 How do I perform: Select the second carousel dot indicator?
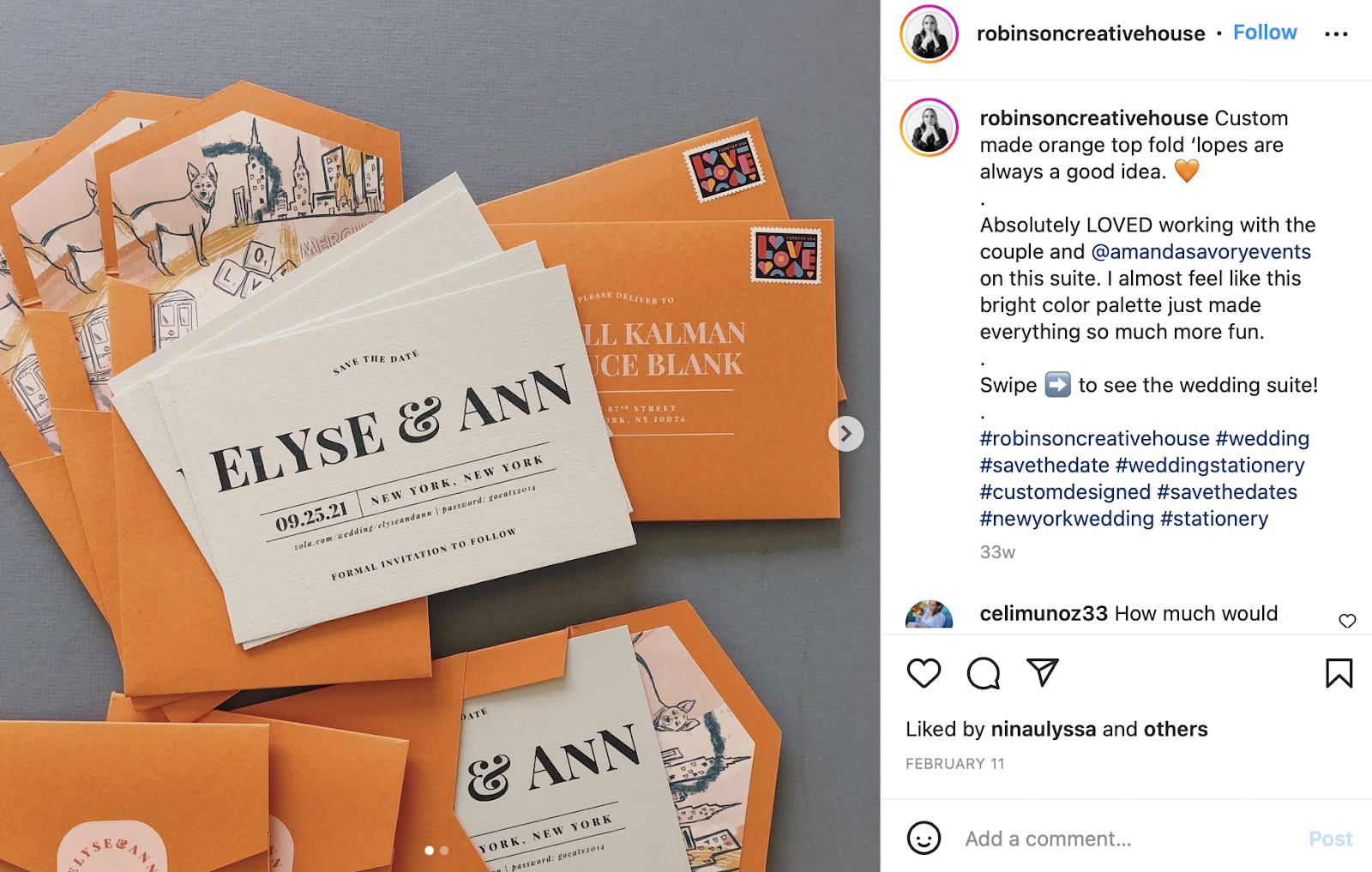444,851
